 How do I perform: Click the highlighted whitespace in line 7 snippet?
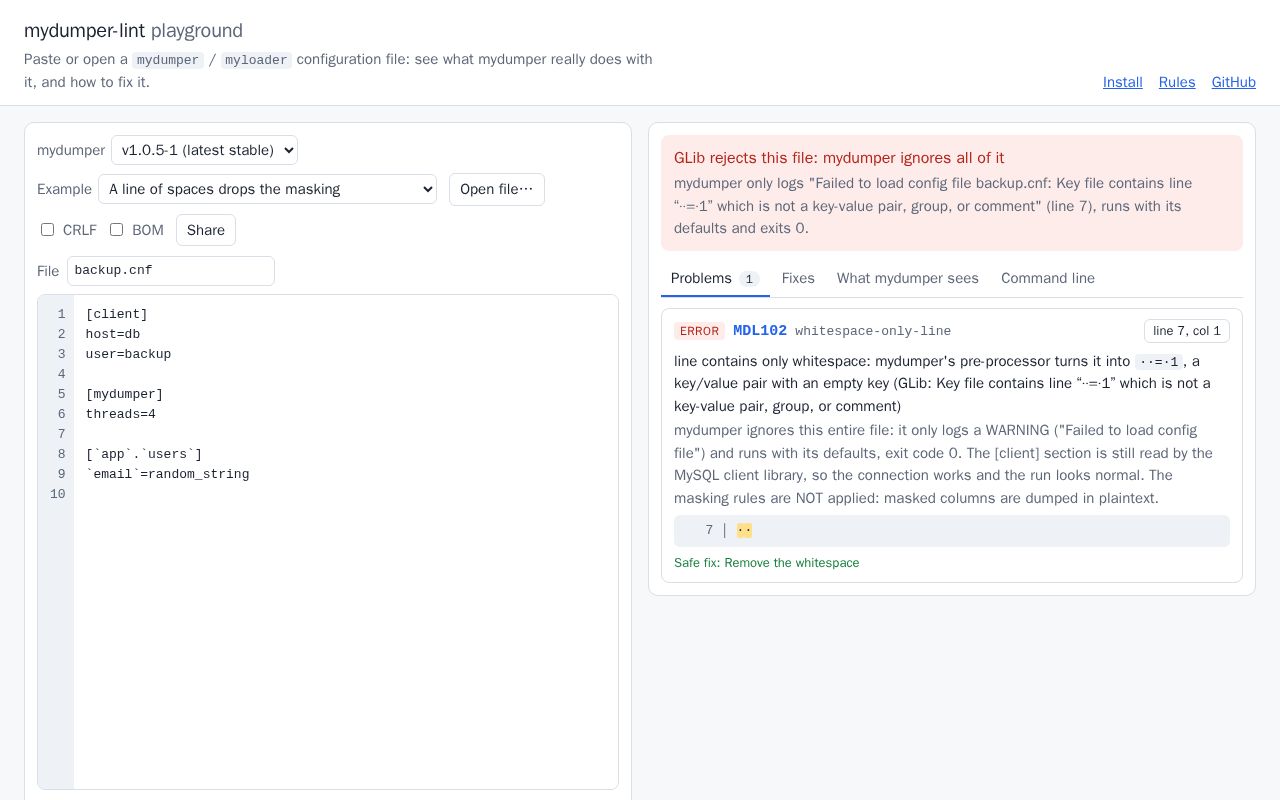(744, 531)
